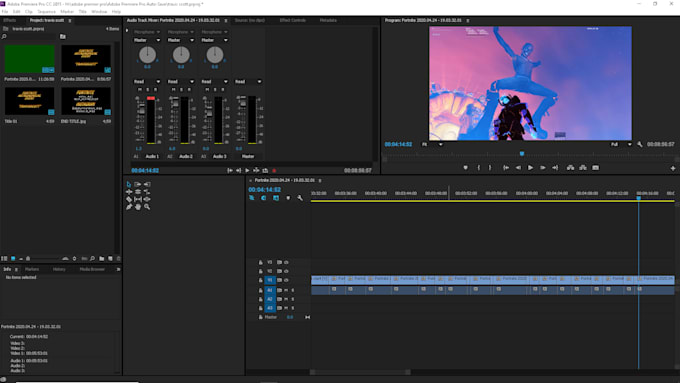Click the Master volume fader
The width and height of the screenshot is (680, 383).
pos(242,102)
